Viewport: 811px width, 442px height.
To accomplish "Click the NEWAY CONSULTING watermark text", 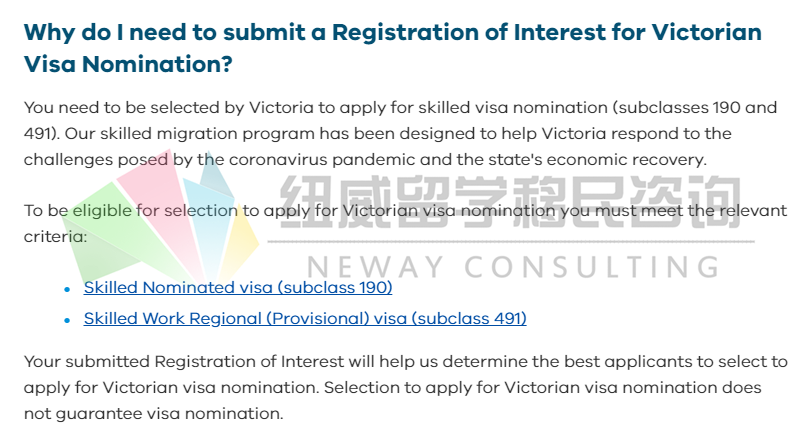I will [513, 267].
